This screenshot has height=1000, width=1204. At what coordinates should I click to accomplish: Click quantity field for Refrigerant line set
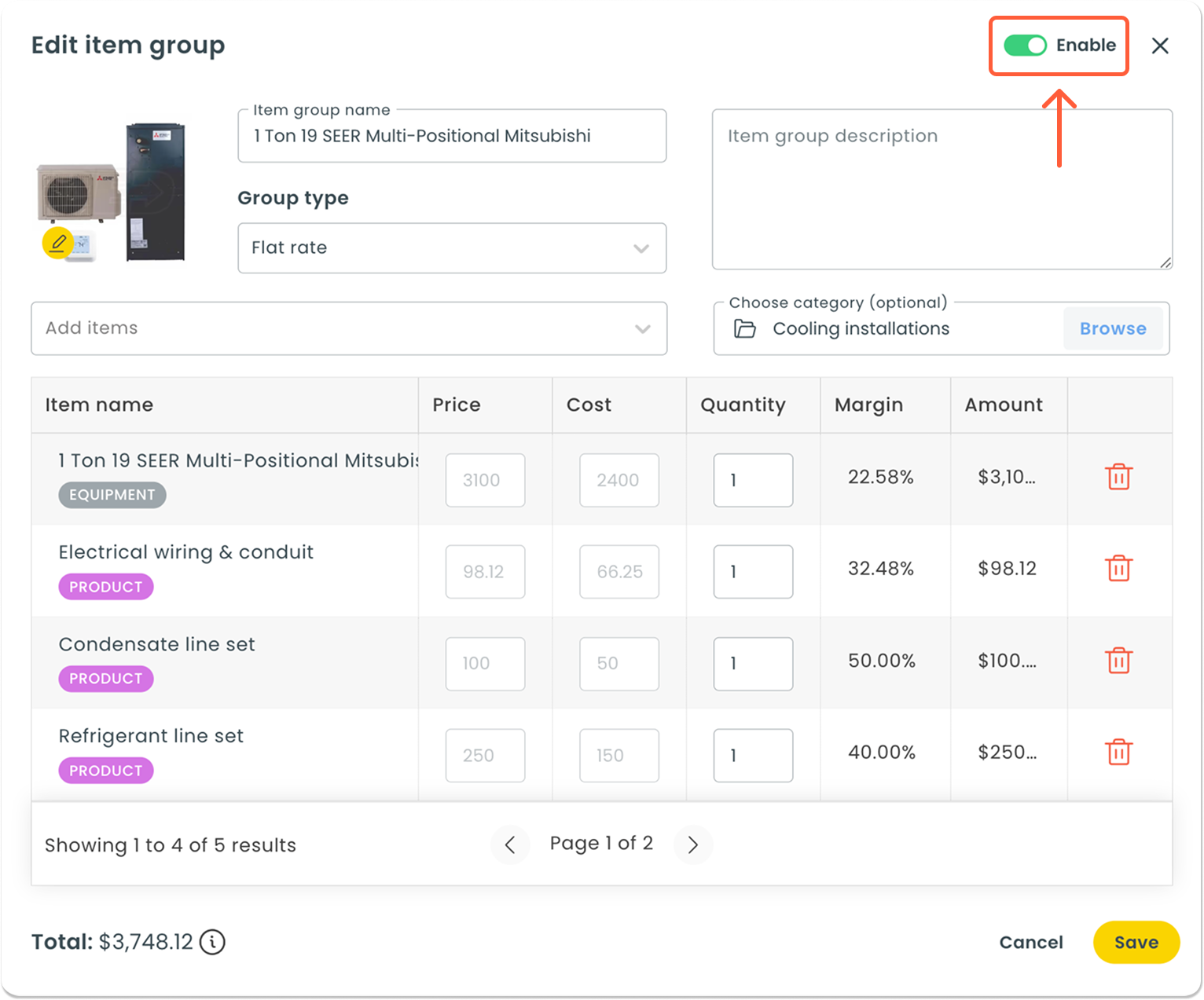753,756
